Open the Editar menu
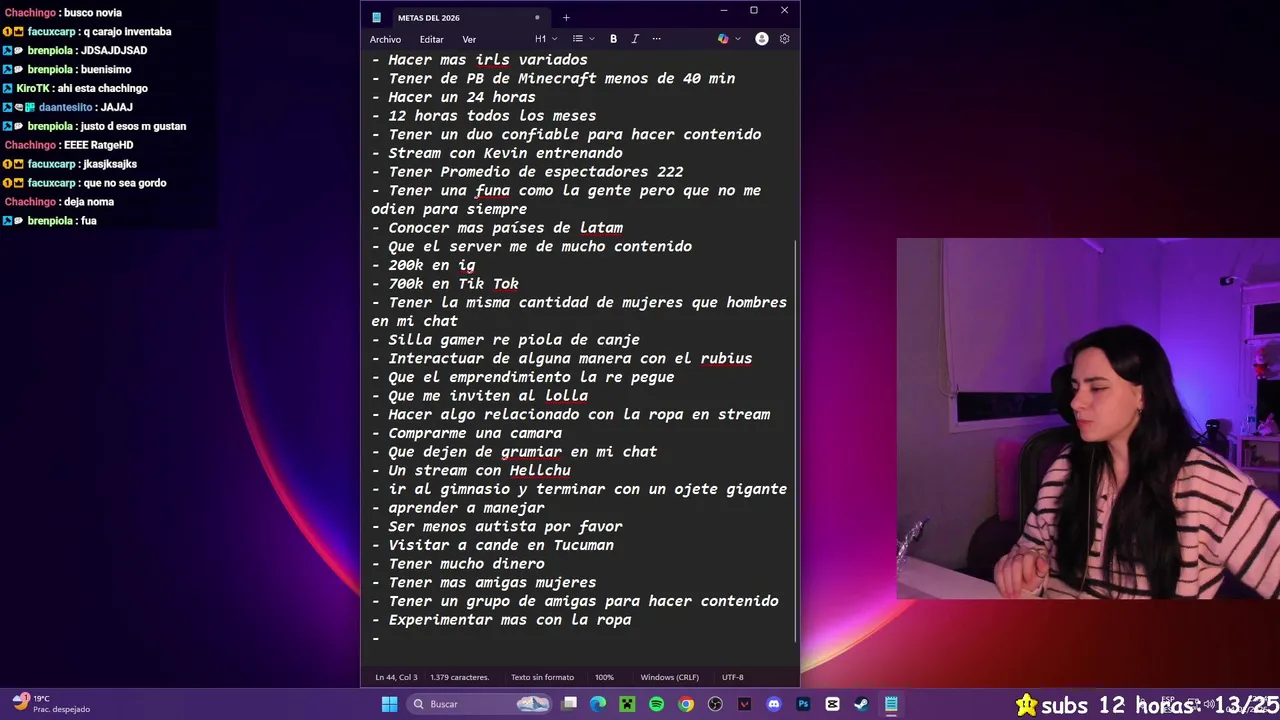 pos(432,39)
